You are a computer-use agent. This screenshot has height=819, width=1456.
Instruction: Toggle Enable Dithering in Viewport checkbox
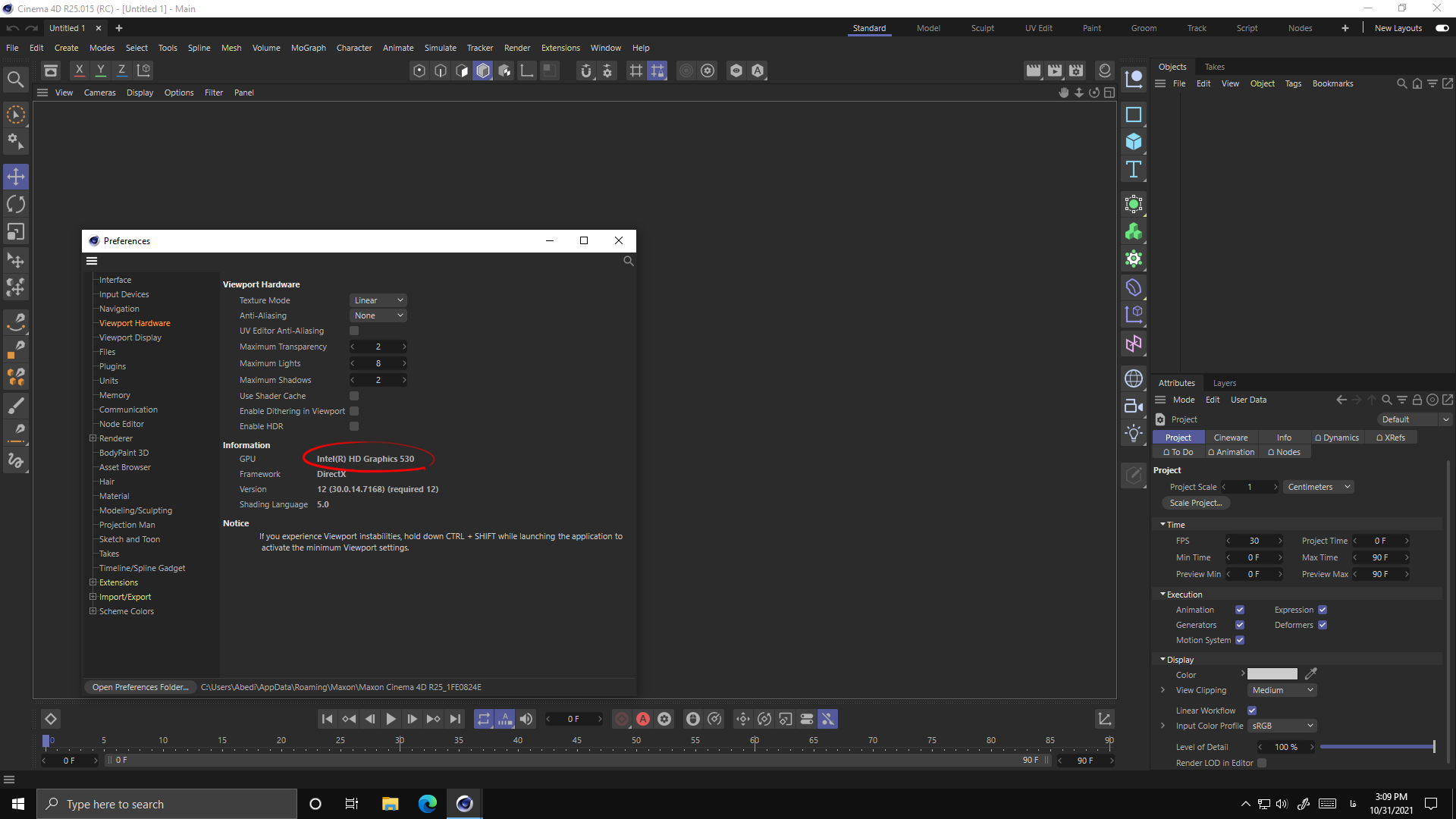pyautogui.click(x=354, y=411)
